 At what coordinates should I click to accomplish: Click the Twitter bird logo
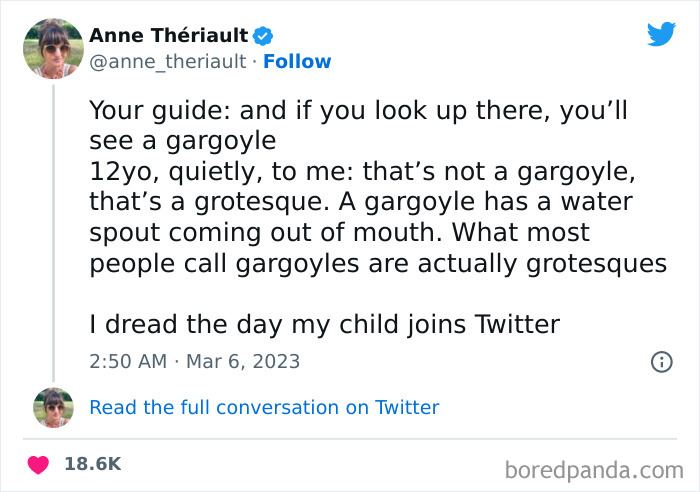tap(661, 34)
